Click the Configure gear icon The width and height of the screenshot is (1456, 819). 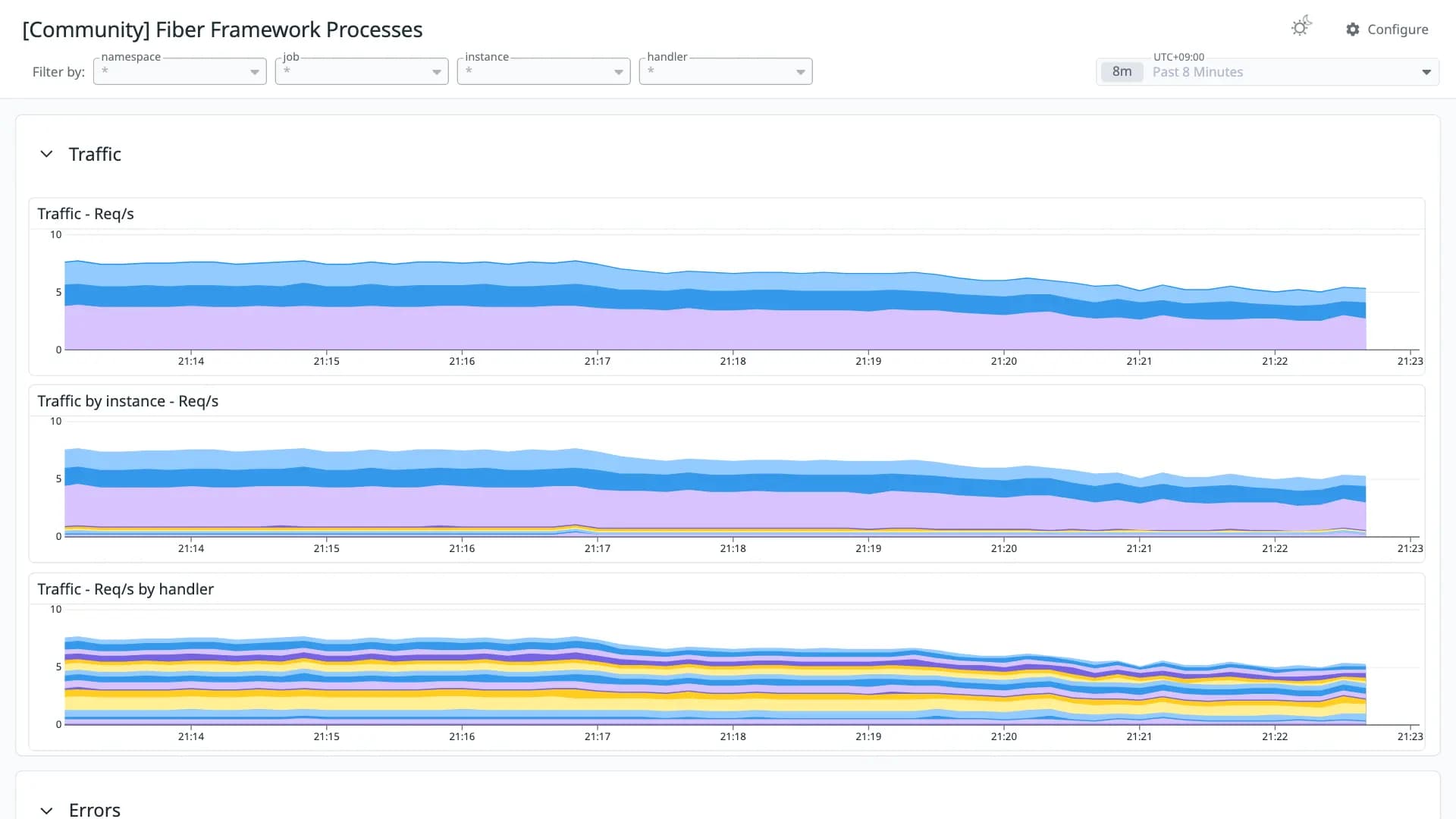tap(1353, 29)
